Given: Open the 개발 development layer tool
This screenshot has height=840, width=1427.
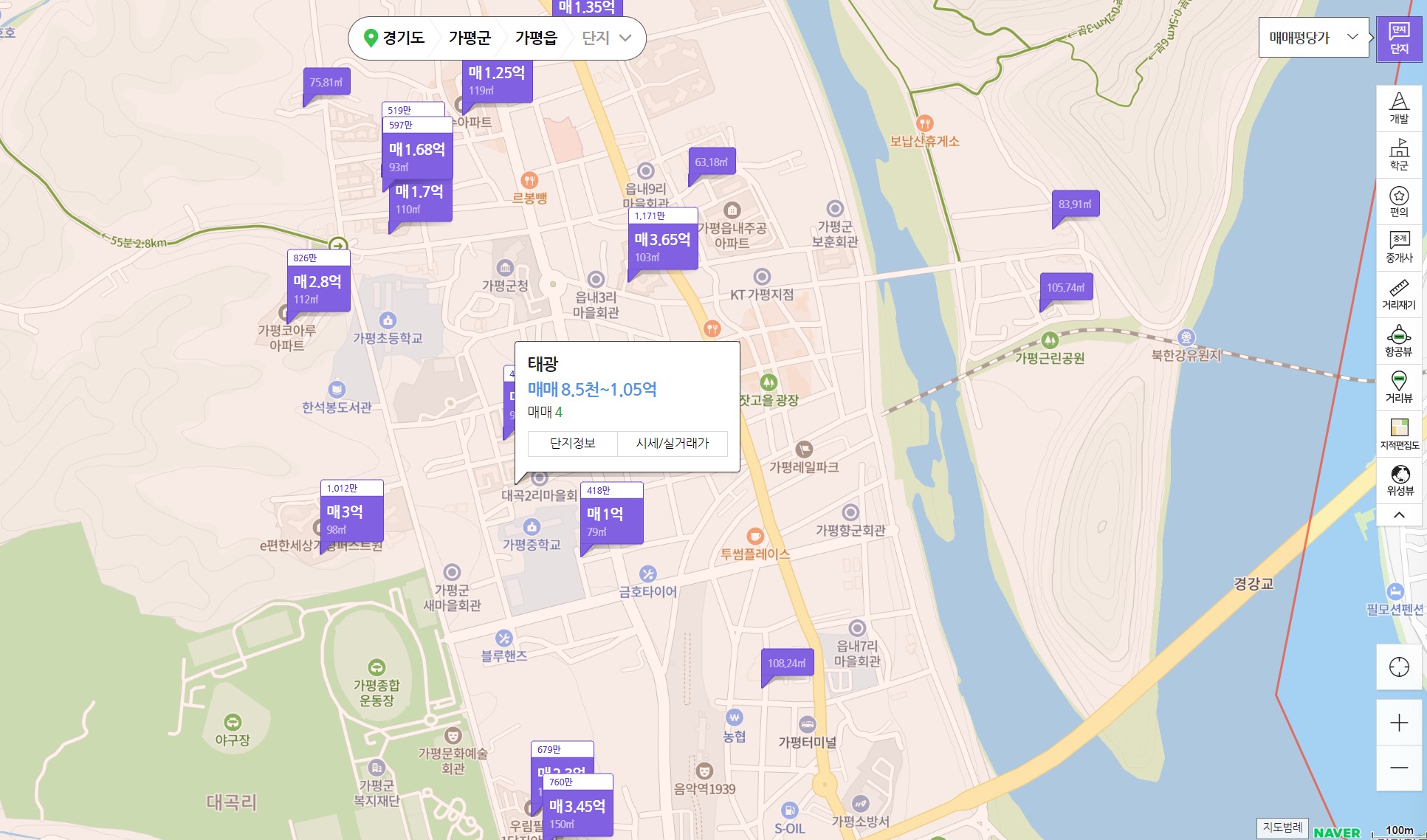Looking at the screenshot, I should pos(1399,109).
